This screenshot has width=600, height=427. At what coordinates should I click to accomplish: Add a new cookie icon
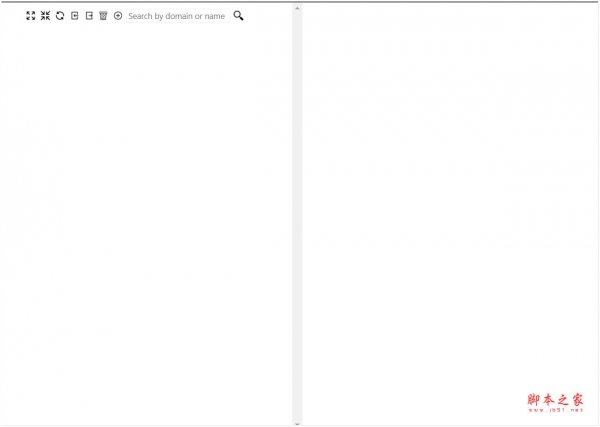(118, 16)
